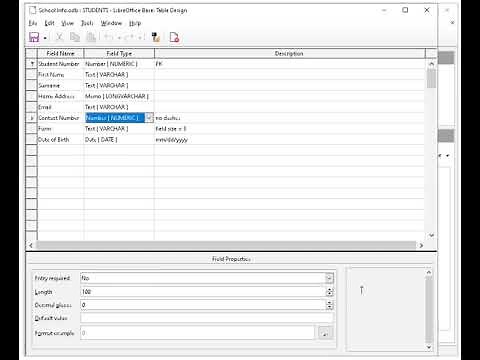This screenshot has width=480, height=360.
Task: Click the Description column header
Action: coord(289,53)
